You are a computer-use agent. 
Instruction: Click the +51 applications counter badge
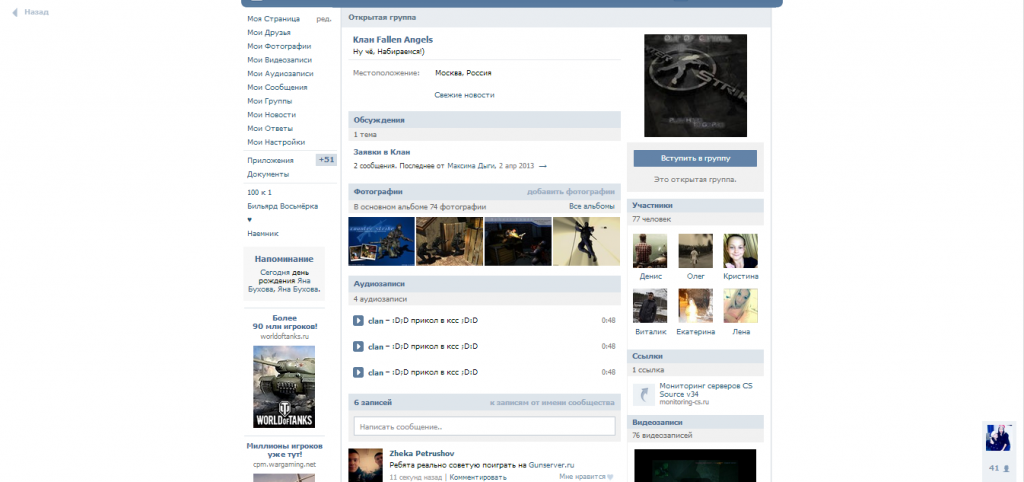click(x=326, y=160)
